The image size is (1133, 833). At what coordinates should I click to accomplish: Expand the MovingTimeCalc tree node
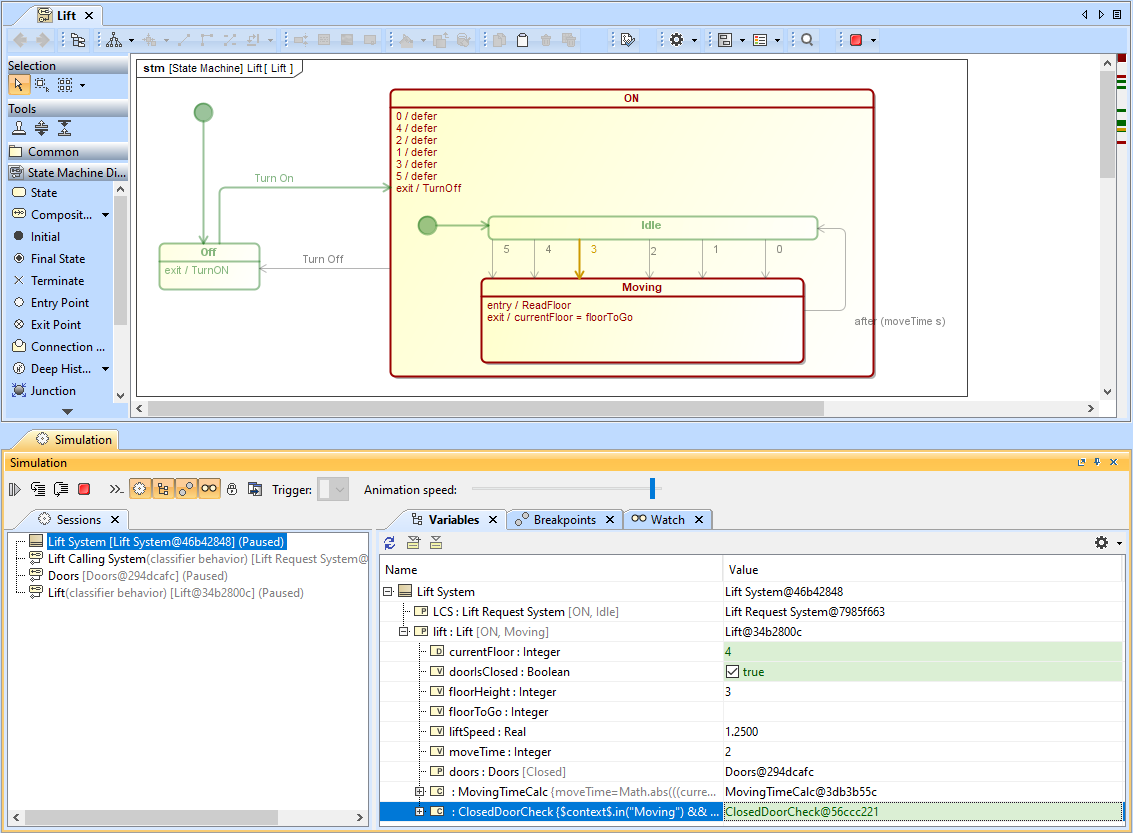[420, 792]
